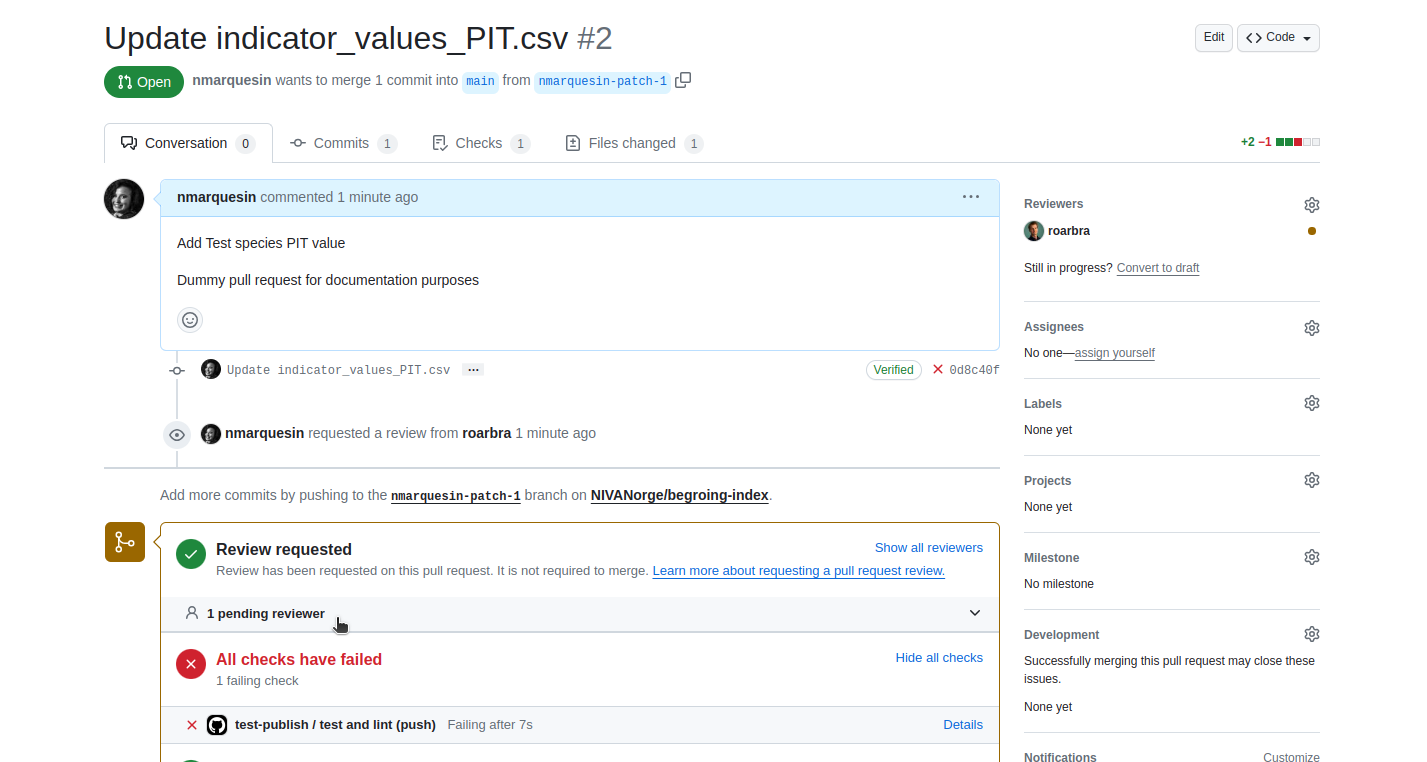
Task: Open Development settings gear
Action: (x=1312, y=634)
